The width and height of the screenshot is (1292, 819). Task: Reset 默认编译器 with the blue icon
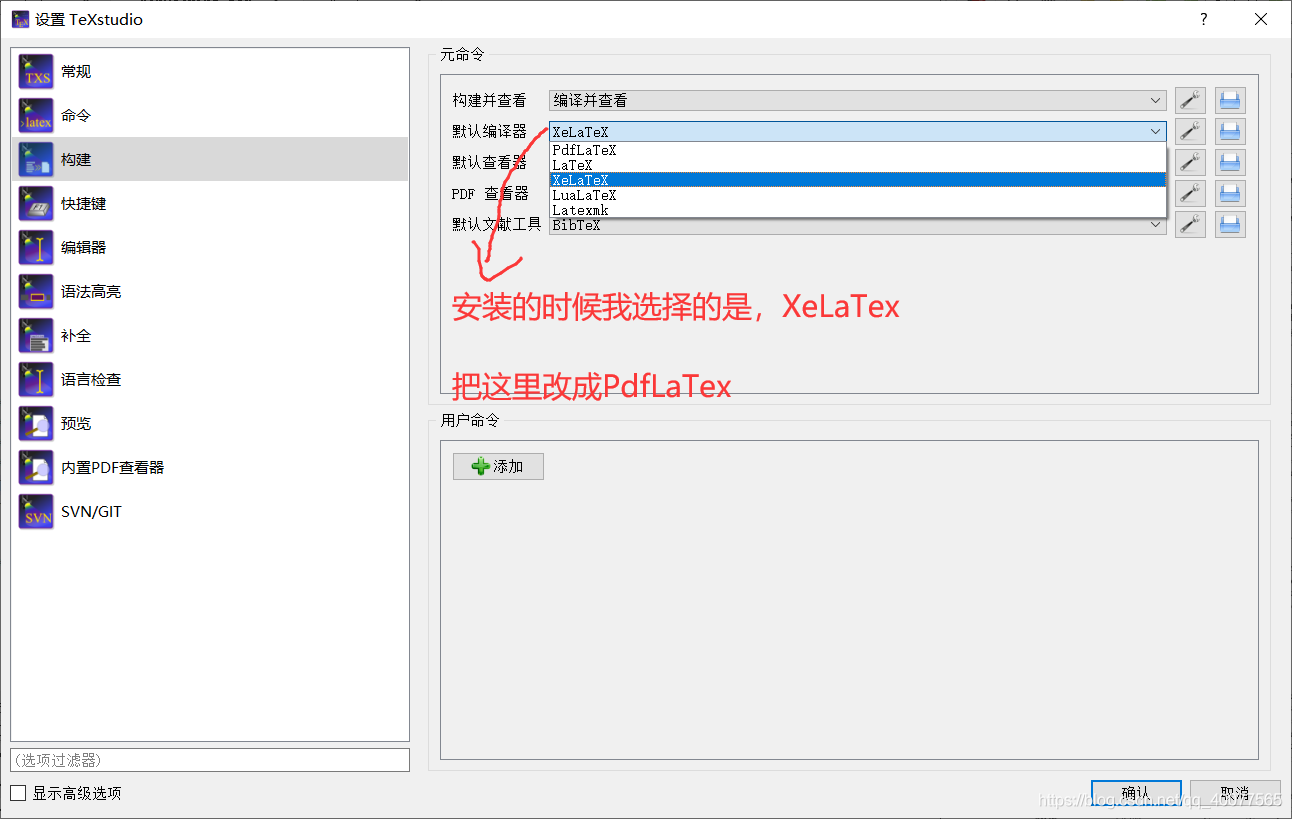pyautogui.click(x=1230, y=131)
